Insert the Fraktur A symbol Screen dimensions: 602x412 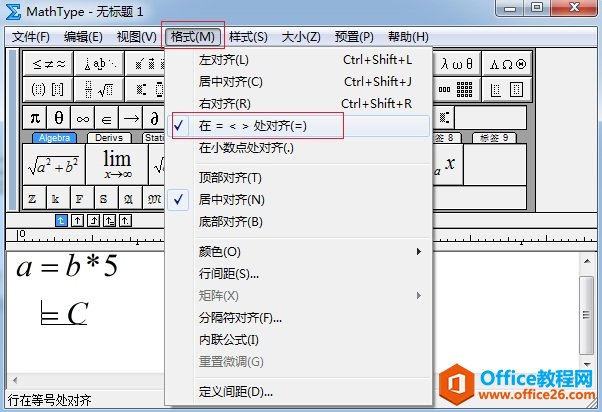130,198
